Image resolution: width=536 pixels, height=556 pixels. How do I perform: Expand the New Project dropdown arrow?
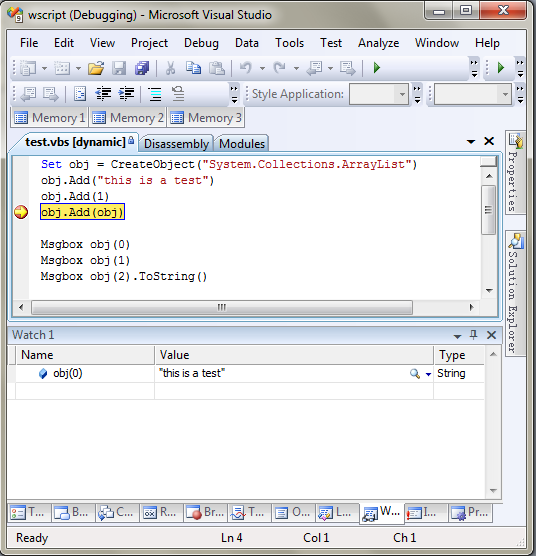click(x=44, y=68)
